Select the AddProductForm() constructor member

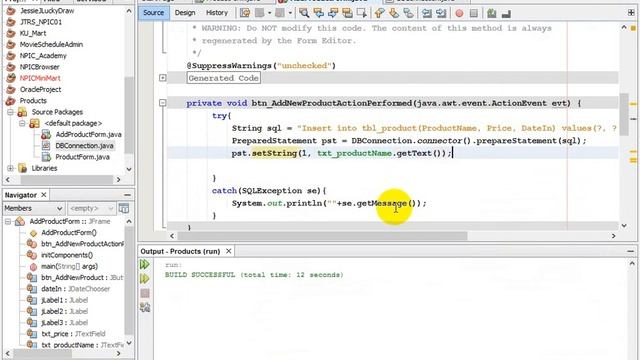tap(69, 232)
